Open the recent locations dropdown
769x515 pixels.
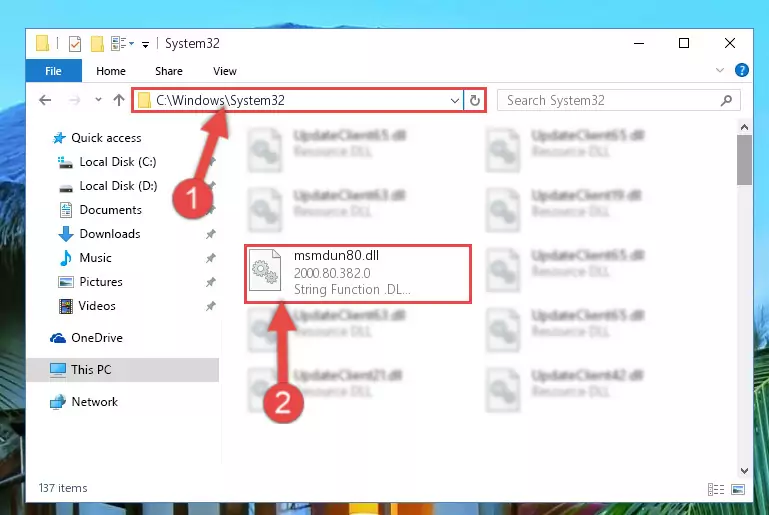98,100
